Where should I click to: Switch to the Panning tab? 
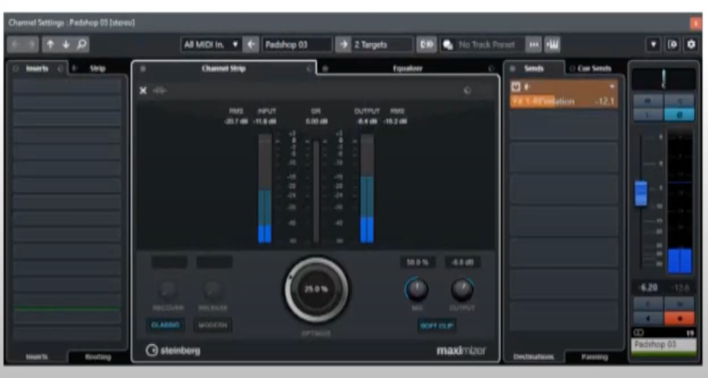pos(594,357)
